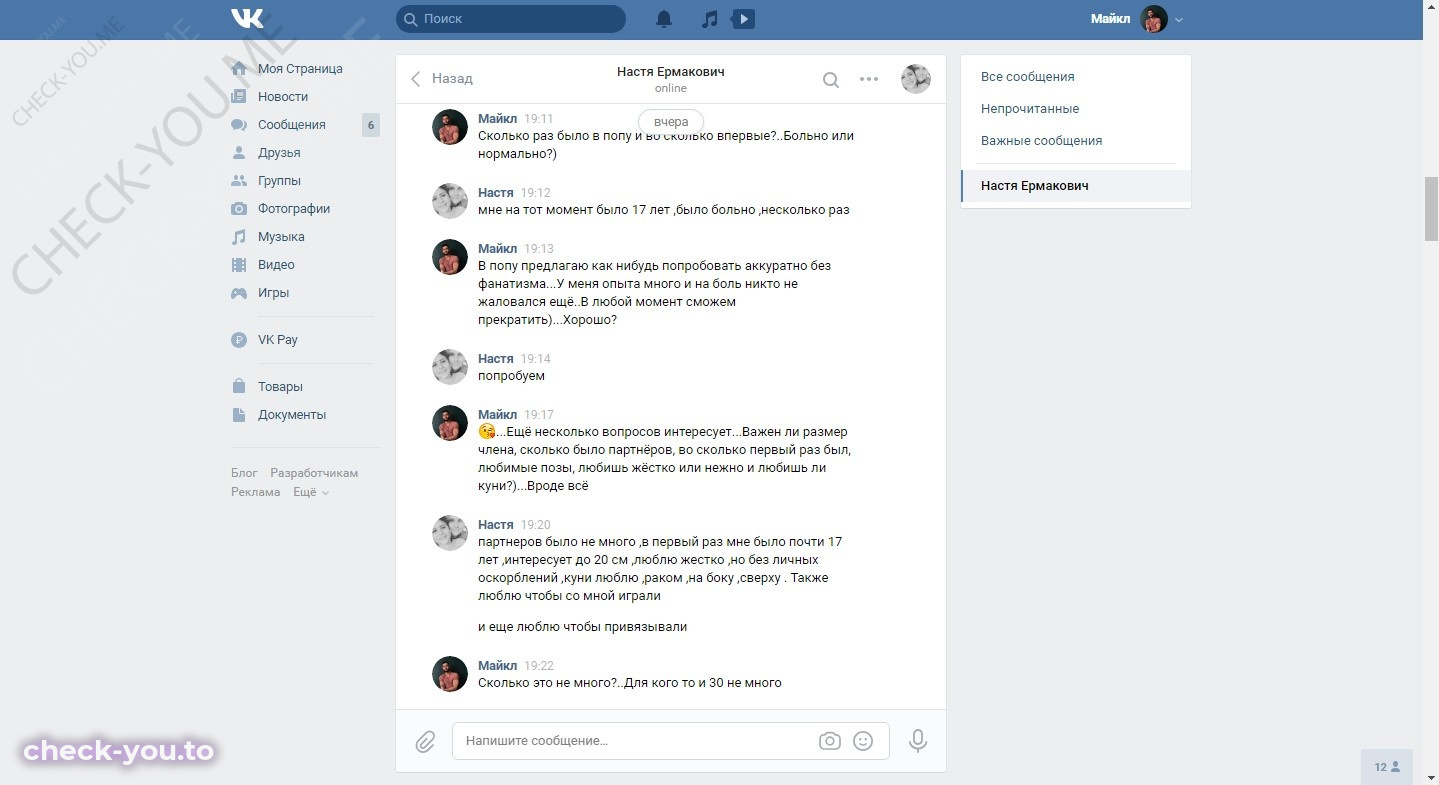The image size is (1439, 785).
Task: Open Фотографии in sidebar
Action: pyautogui.click(x=294, y=209)
